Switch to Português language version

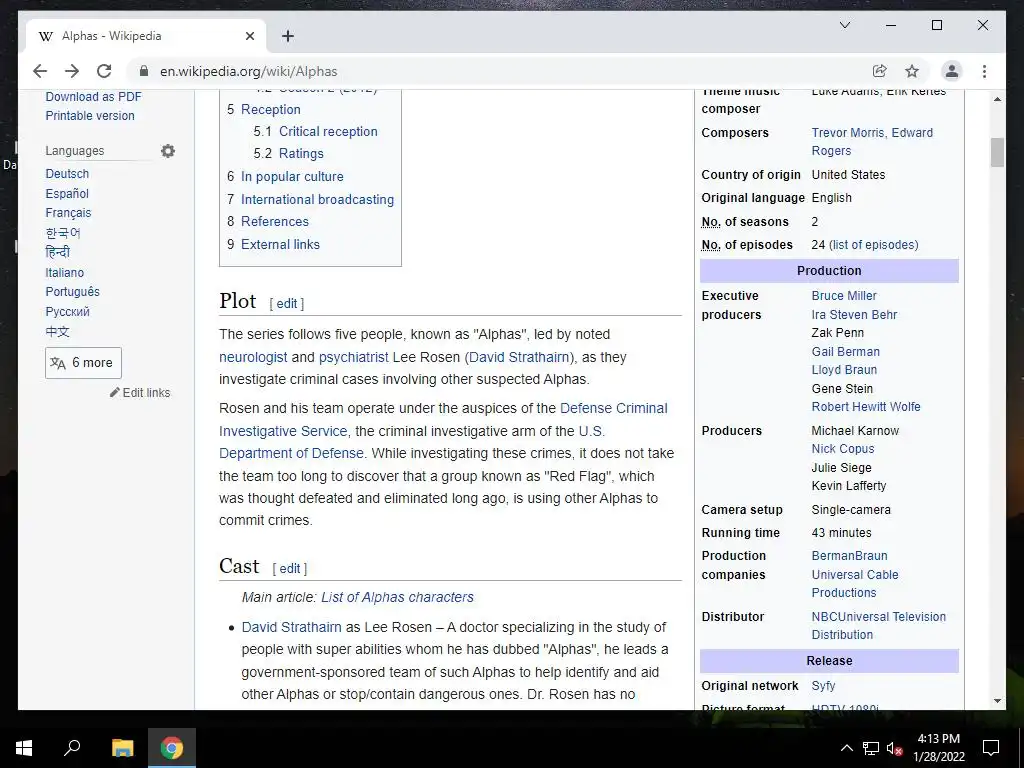tap(72, 292)
